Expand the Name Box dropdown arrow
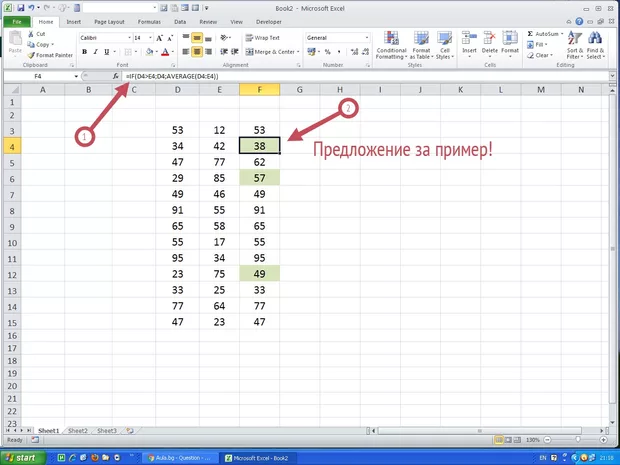The image size is (620, 465). 76,76
